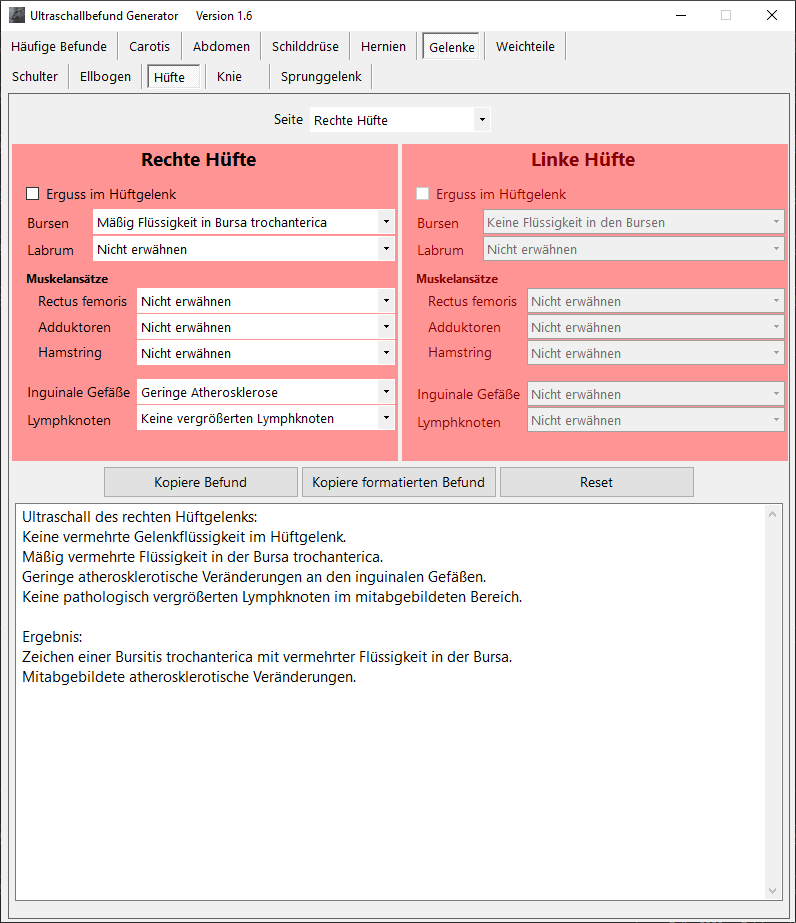Viewport: 796px width, 923px height.
Task: Click the Reset button
Action: 596,482
